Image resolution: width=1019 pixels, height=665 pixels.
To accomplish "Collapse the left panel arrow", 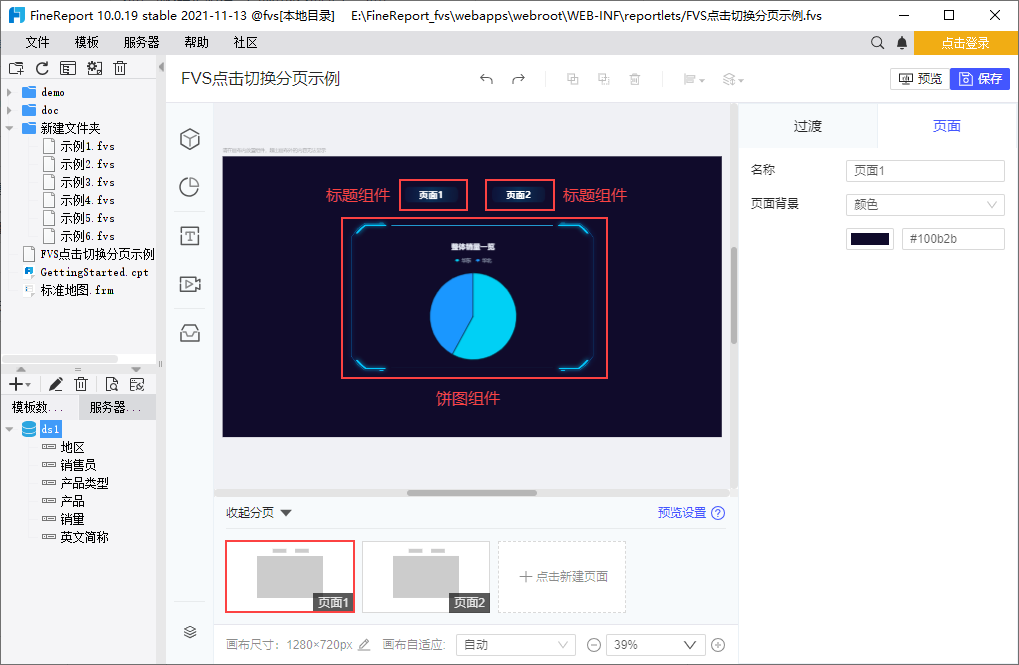I will coord(161,67).
